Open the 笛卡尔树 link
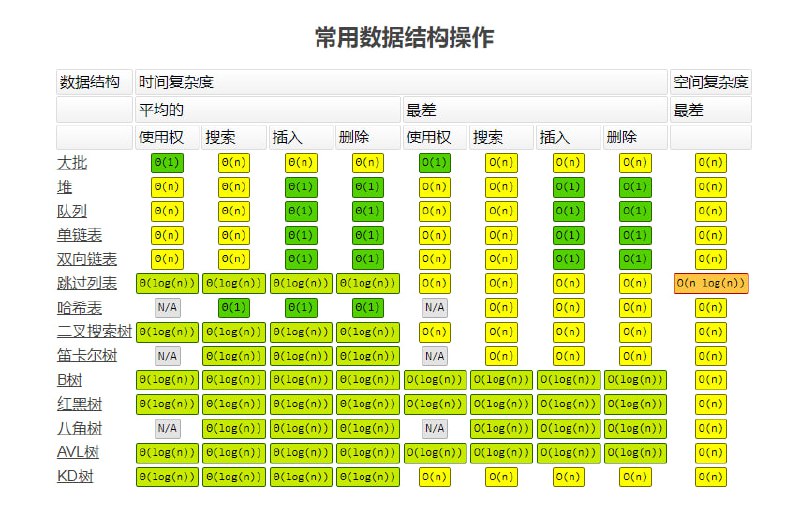 (87, 355)
